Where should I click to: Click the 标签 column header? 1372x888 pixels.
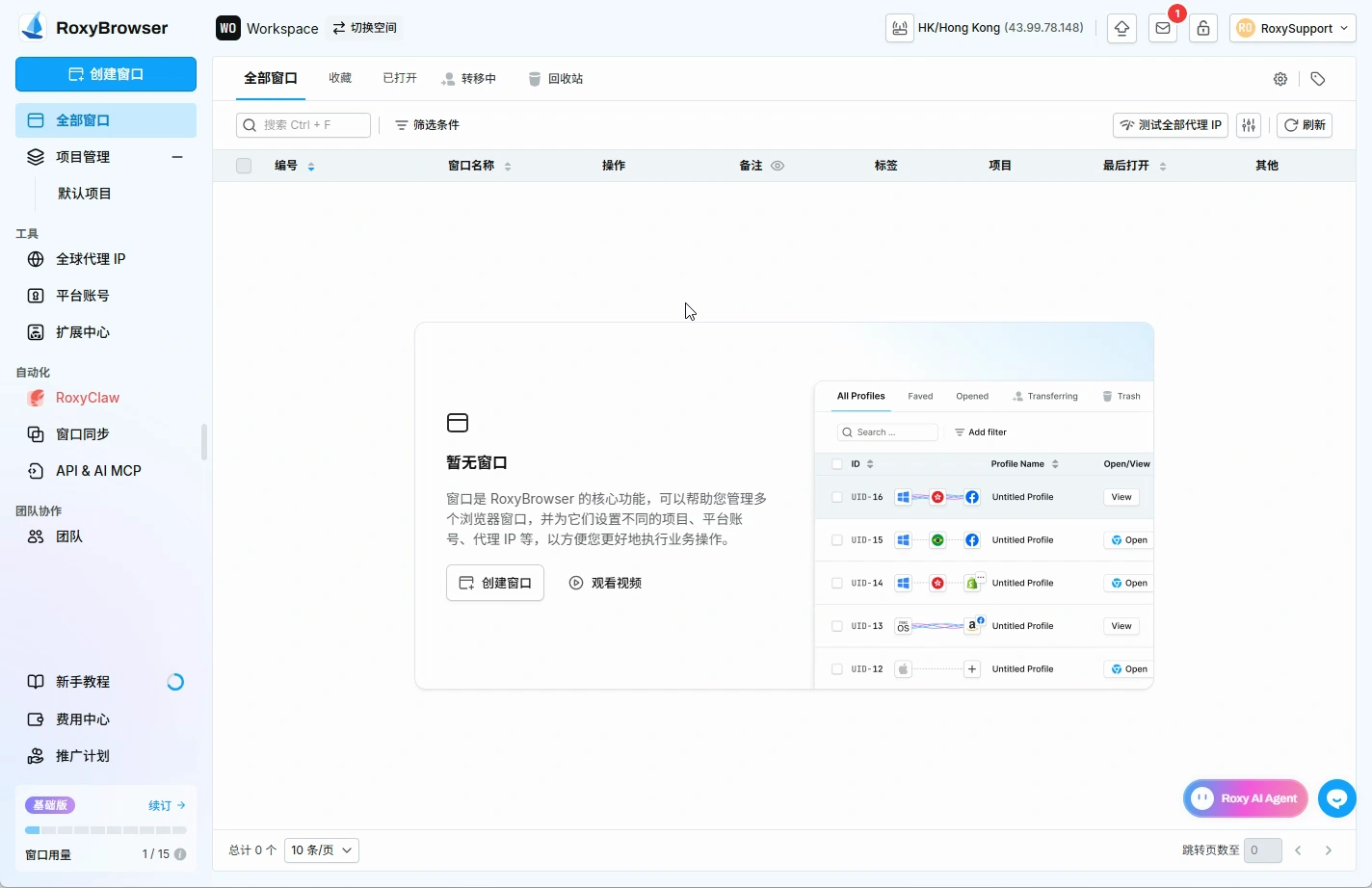(x=886, y=166)
